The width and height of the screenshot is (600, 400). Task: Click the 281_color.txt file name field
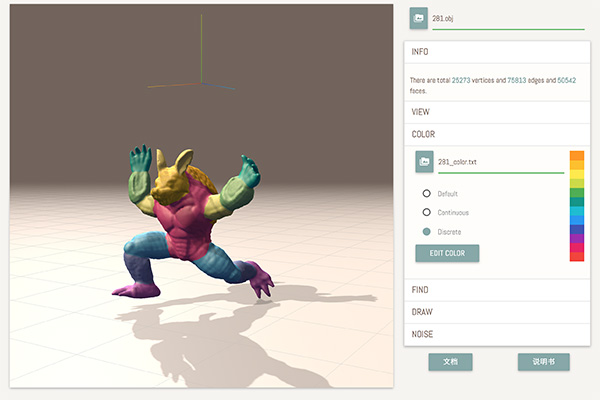pyautogui.click(x=501, y=162)
